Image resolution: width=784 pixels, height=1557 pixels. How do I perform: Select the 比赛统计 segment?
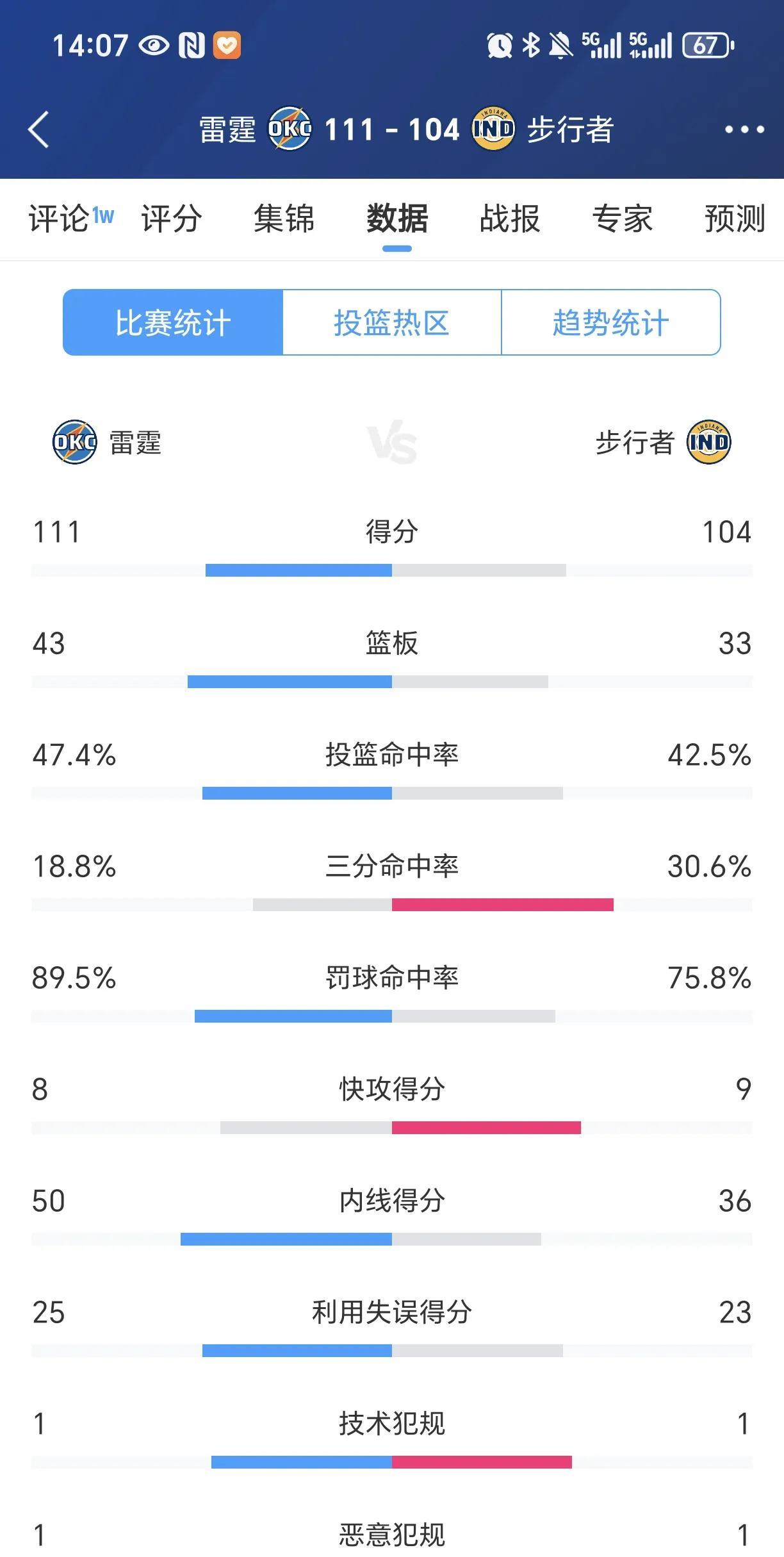(x=173, y=322)
